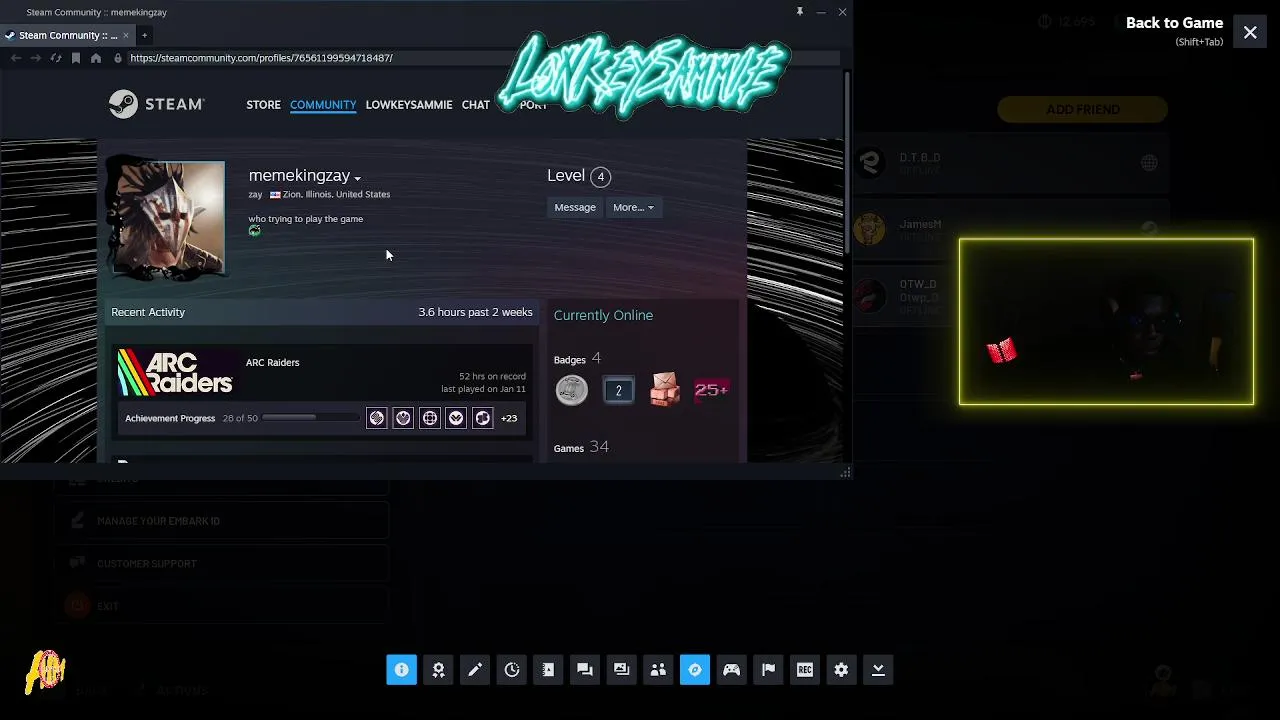Click the years-of-service '2' badge

619,390
